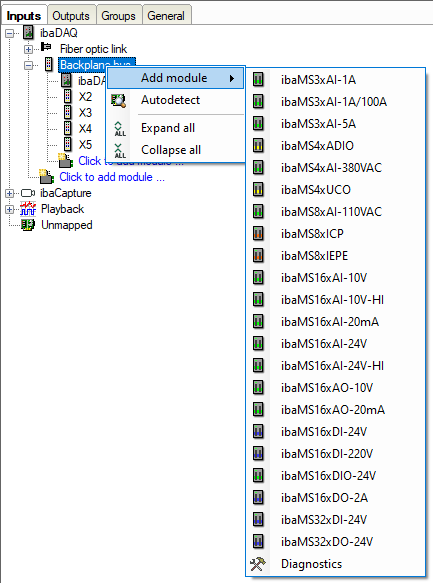
Task: Click the Expand all arrows icon
Action: tap(120, 129)
